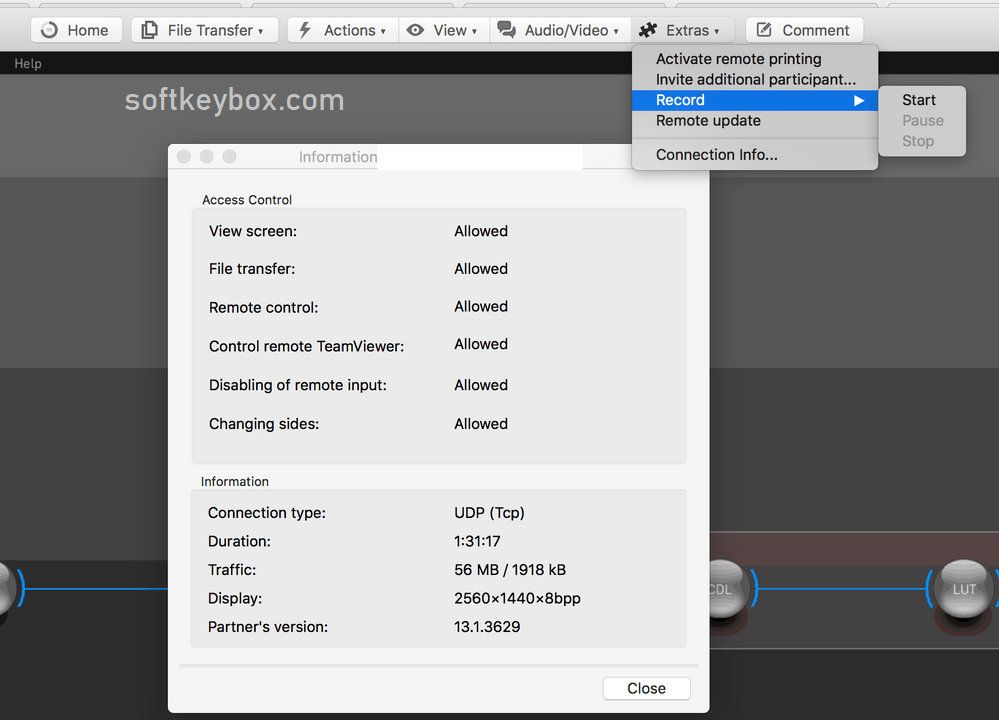Enable session recording via Start
Viewport: 999px width, 720px height.
click(x=919, y=100)
